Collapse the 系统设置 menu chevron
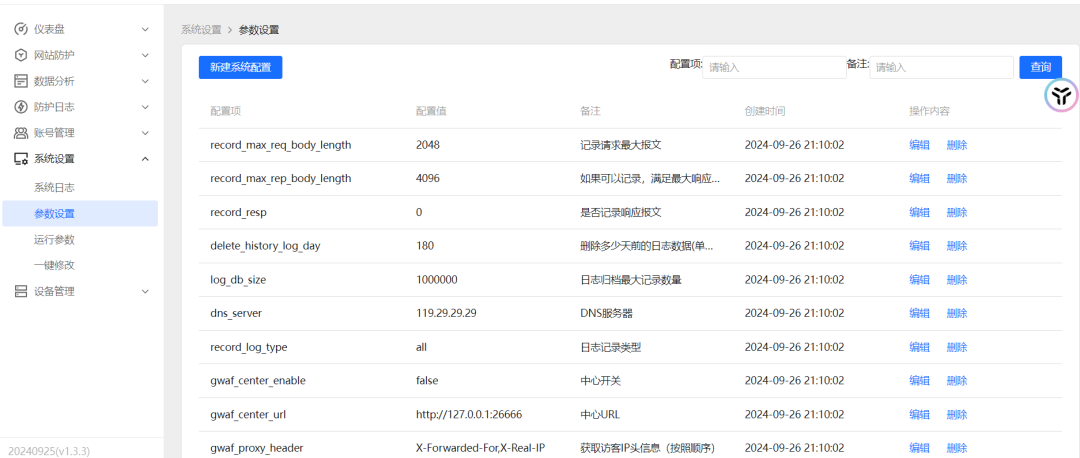Image resolution: width=1080 pixels, height=458 pixels. (x=145, y=159)
